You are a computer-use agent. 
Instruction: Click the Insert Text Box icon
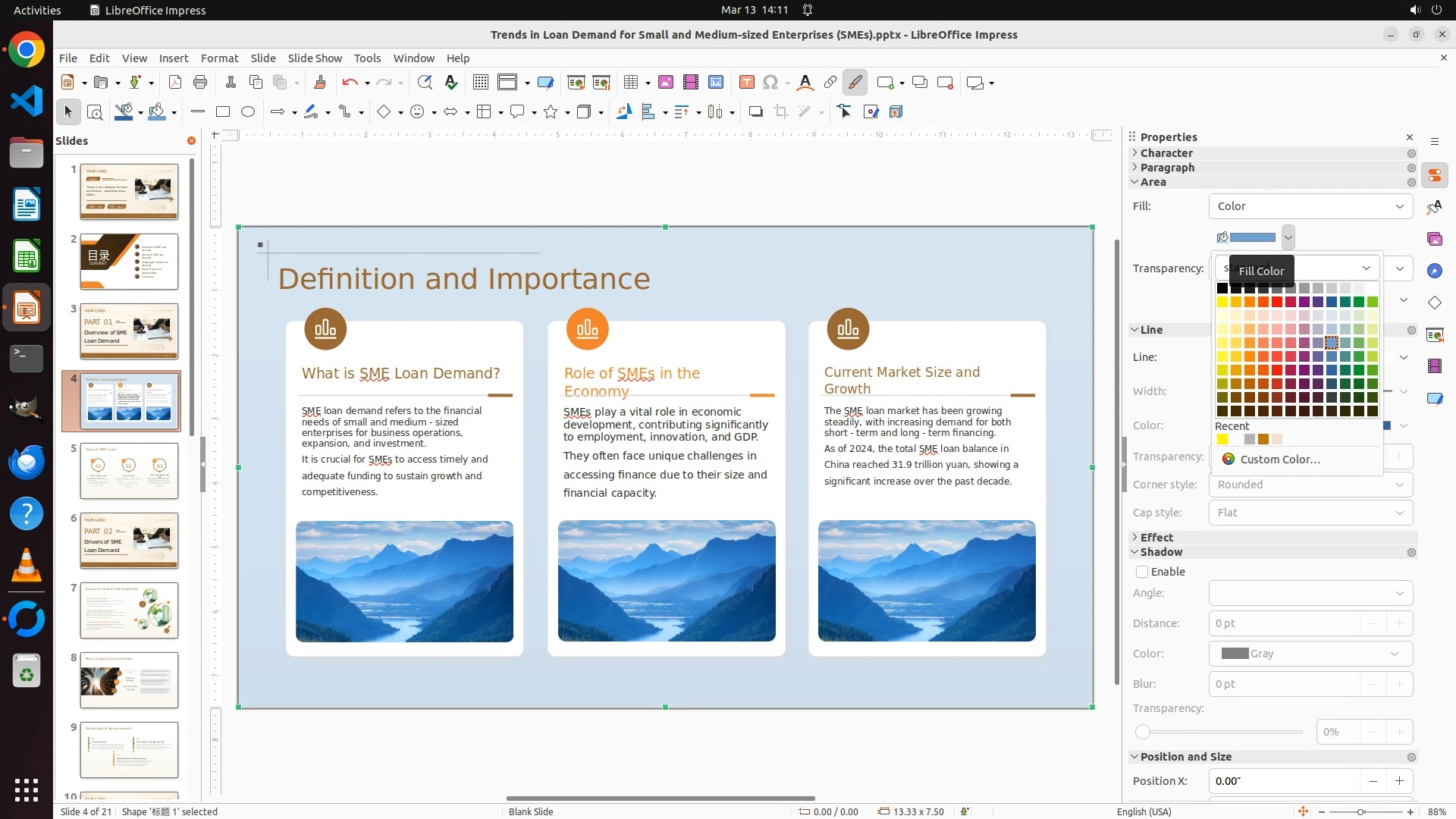click(746, 83)
